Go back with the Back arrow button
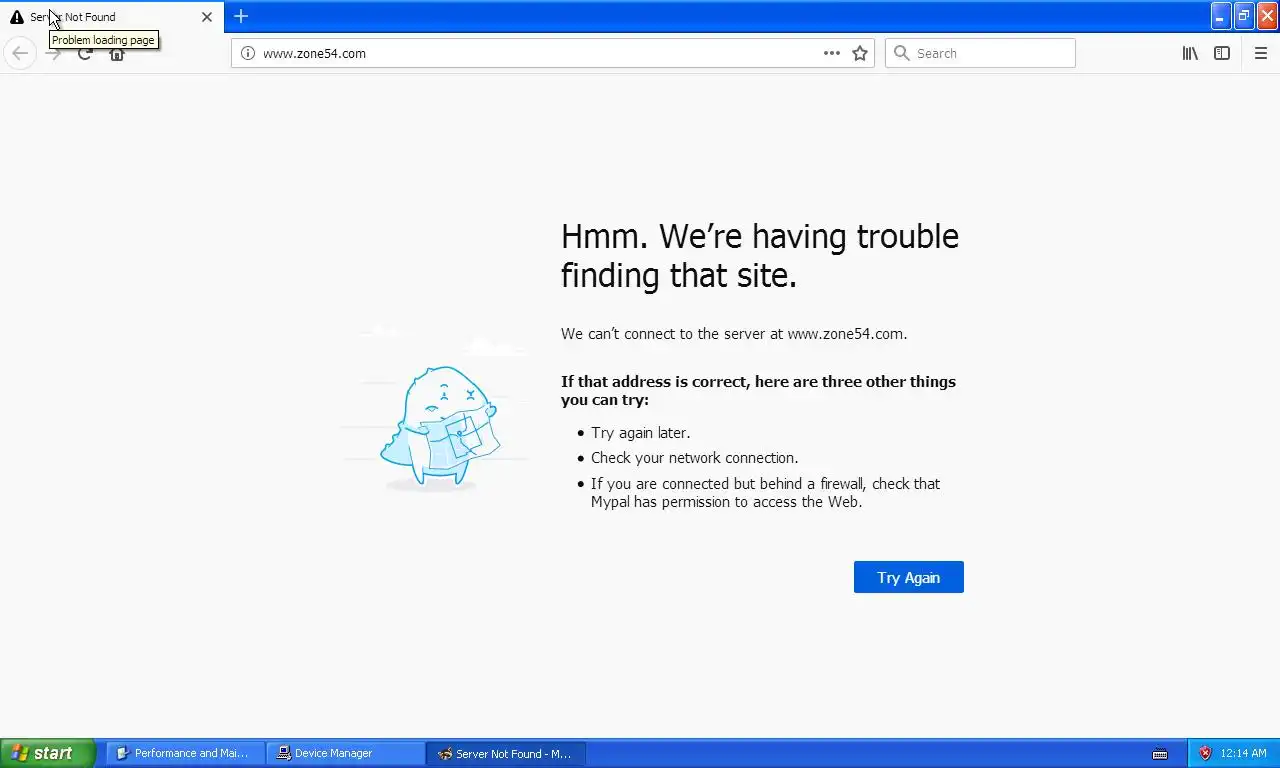The image size is (1280, 768). point(20,53)
